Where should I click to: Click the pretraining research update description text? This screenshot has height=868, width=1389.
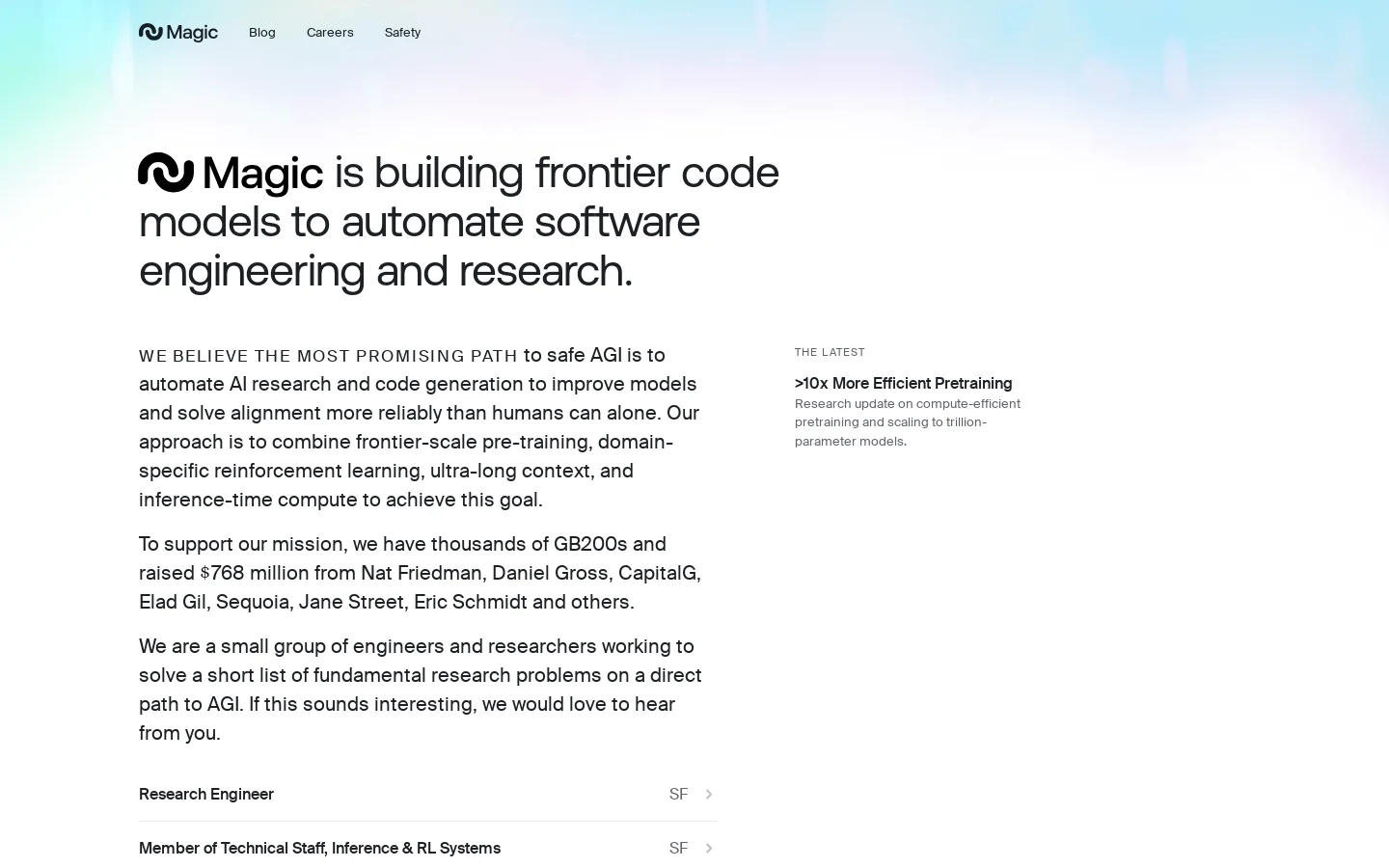(x=908, y=422)
